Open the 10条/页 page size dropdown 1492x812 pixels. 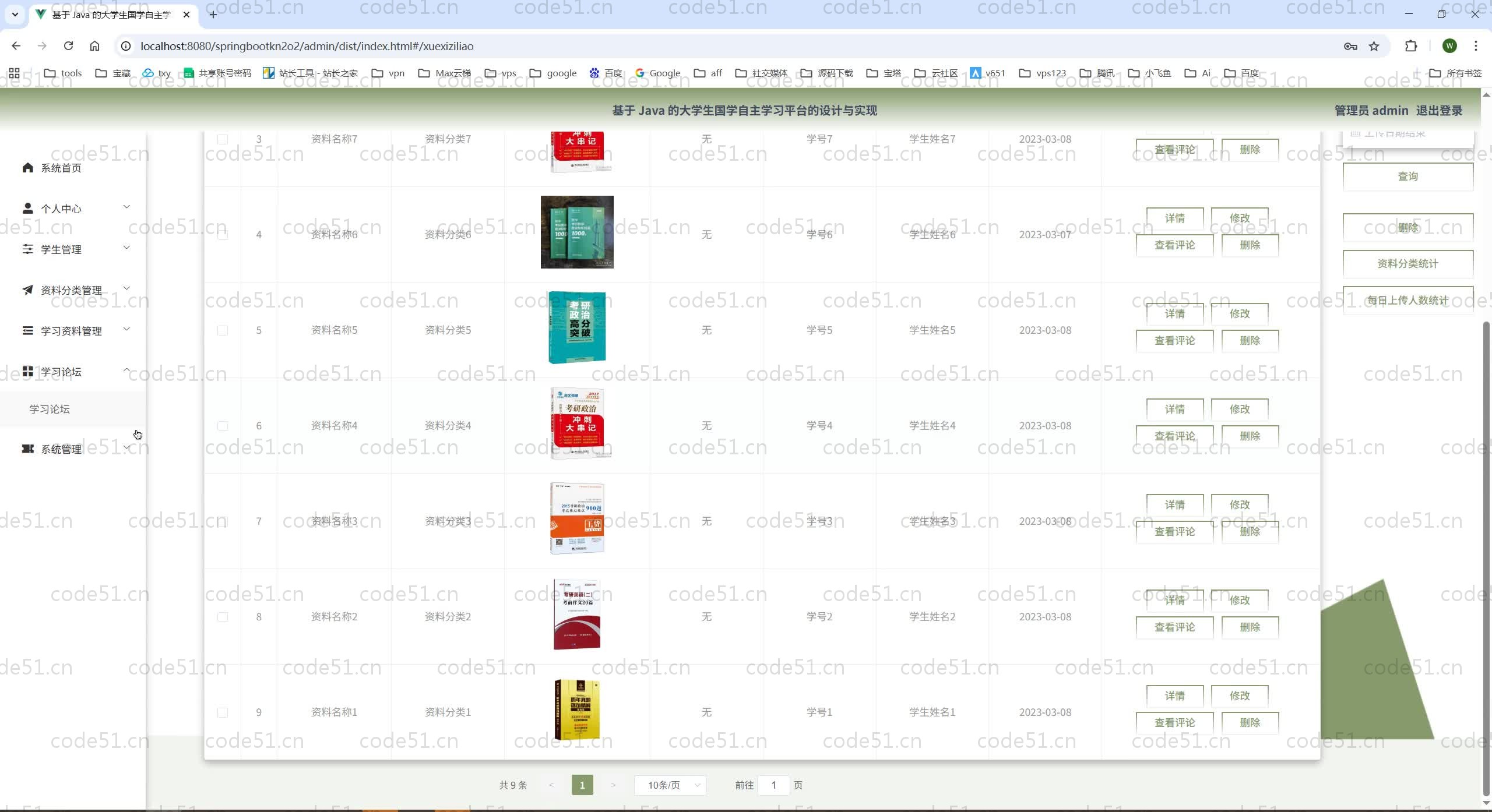click(x=670, y=785)
